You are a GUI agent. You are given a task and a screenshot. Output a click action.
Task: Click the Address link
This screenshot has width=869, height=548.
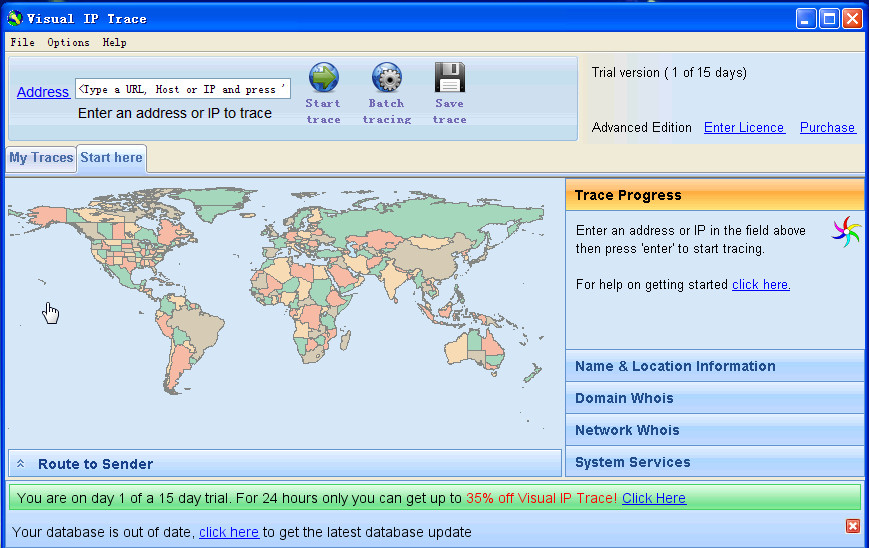(x=43, y=92)
